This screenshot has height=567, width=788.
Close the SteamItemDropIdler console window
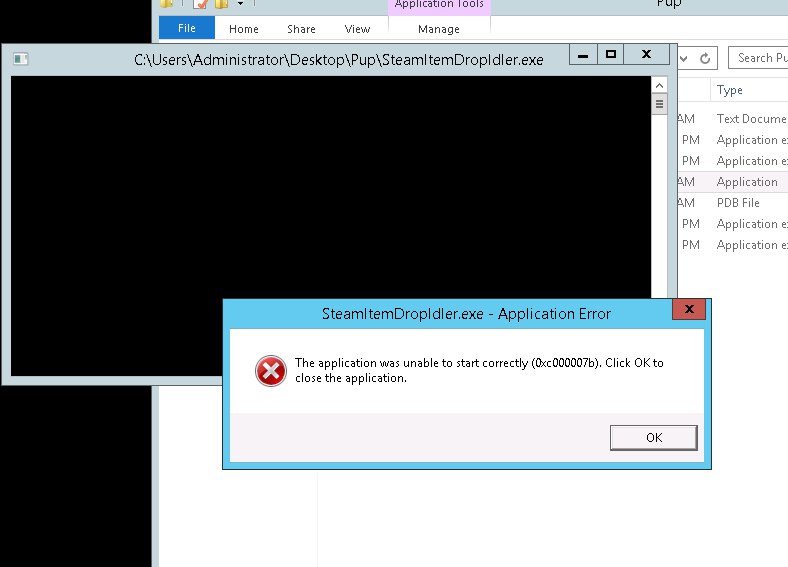click(x=646, y=55)
